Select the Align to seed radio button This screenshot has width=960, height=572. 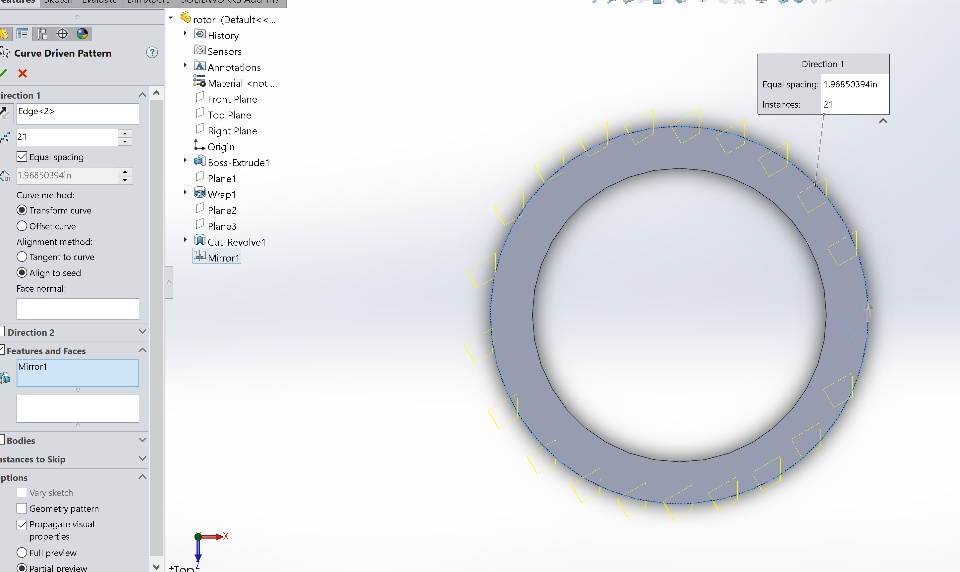tap(22, 273)
